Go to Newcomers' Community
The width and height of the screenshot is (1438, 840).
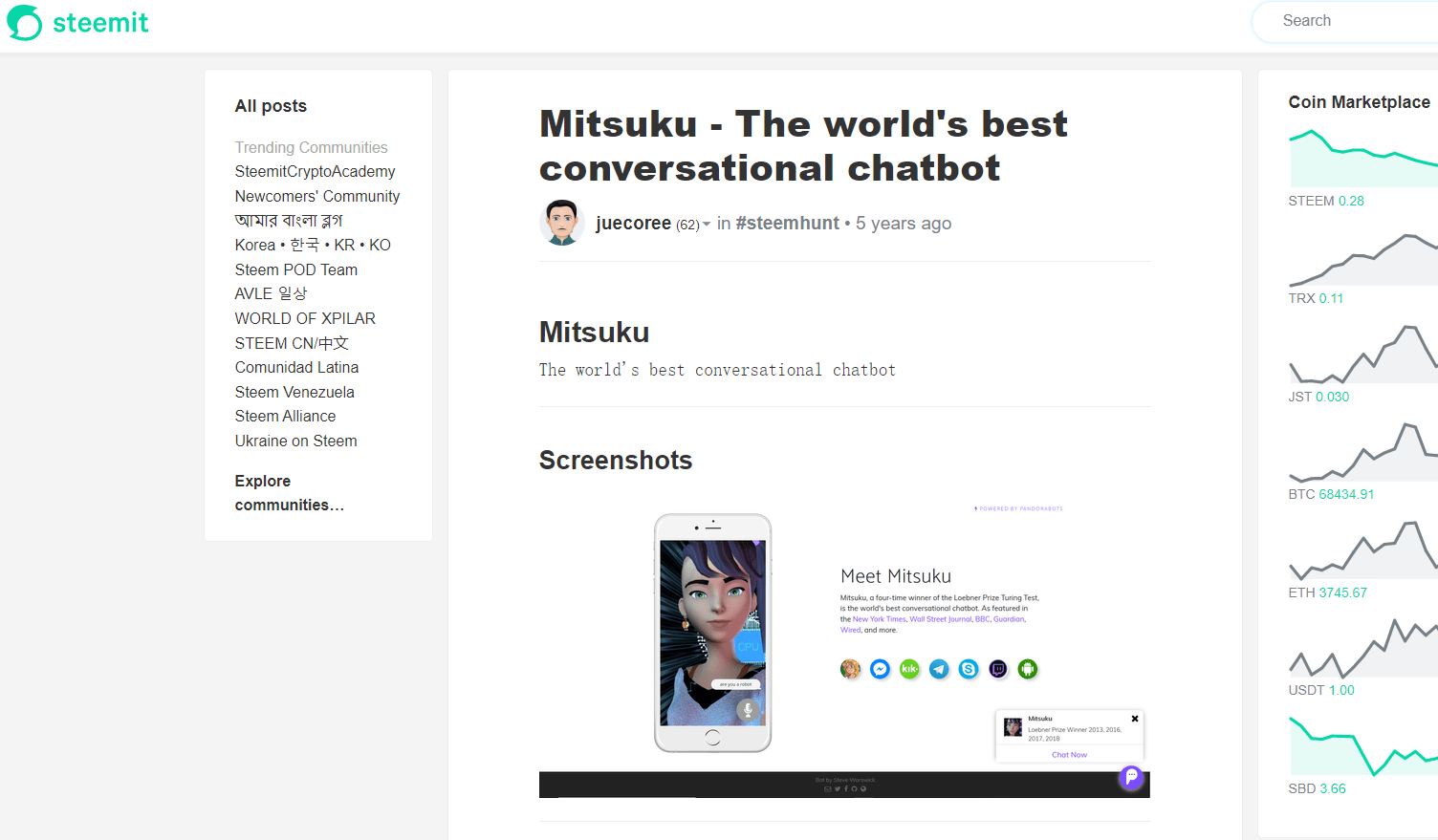tap(317, 196)
